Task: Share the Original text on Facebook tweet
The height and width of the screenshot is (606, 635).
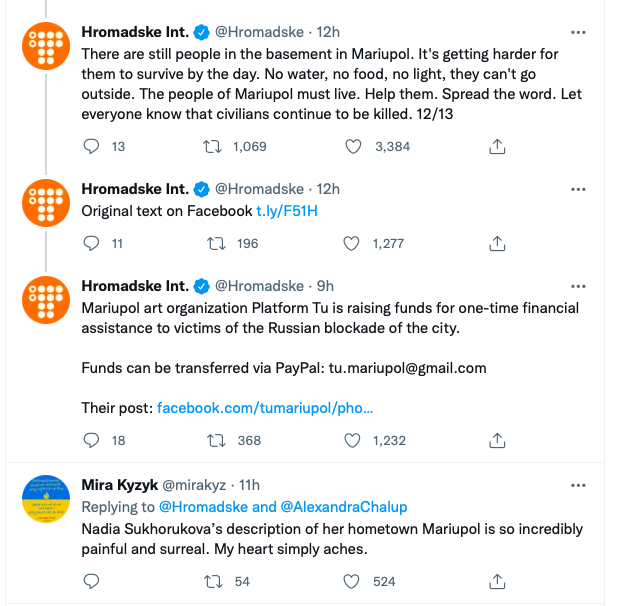Action: coord(497,243)
